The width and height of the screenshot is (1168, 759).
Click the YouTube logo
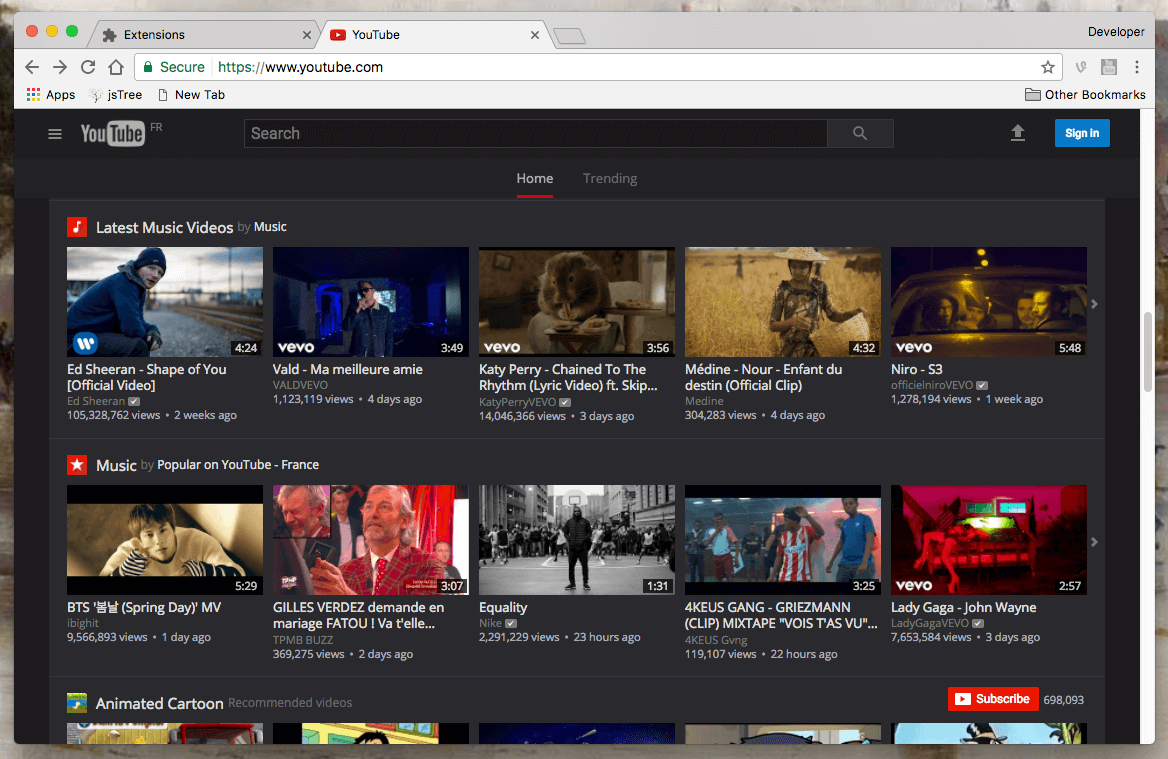(x=112, y=133)
